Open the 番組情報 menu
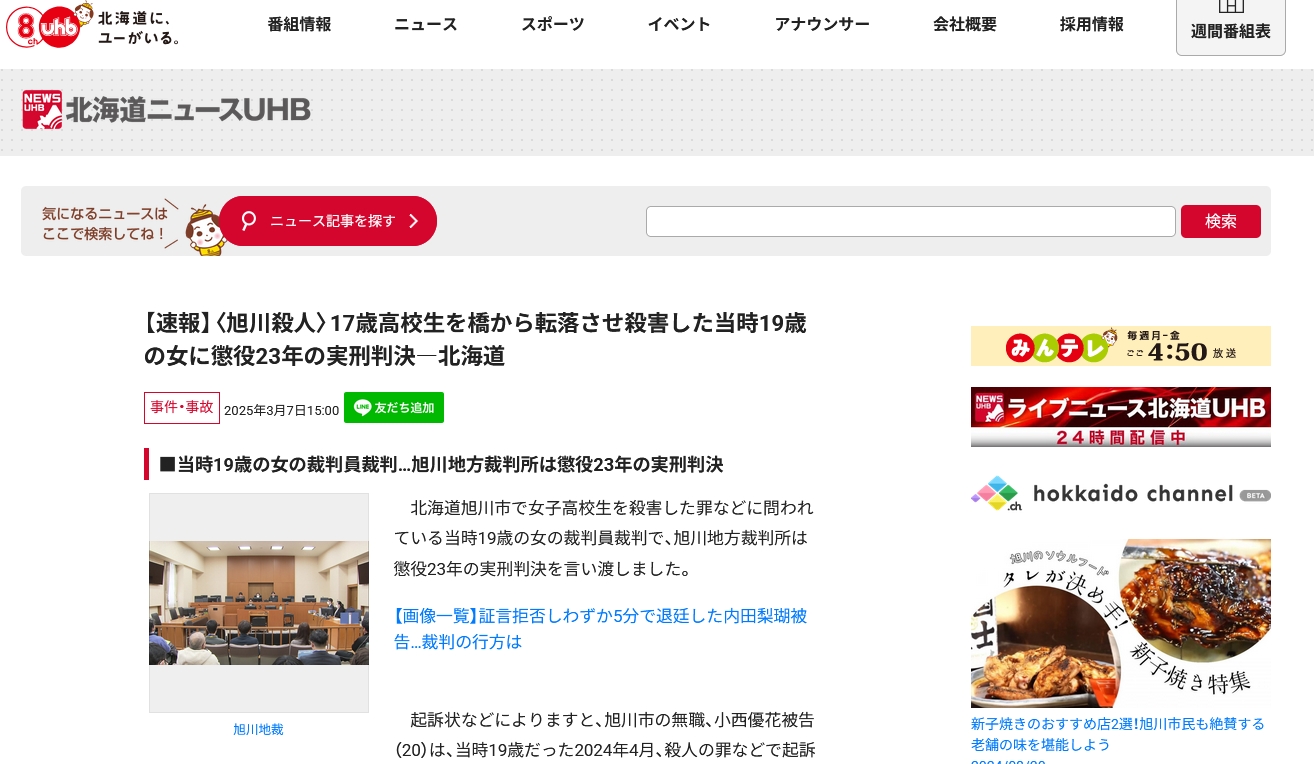Viewport: 1314px width, 764px height. (x=299, y=25)
